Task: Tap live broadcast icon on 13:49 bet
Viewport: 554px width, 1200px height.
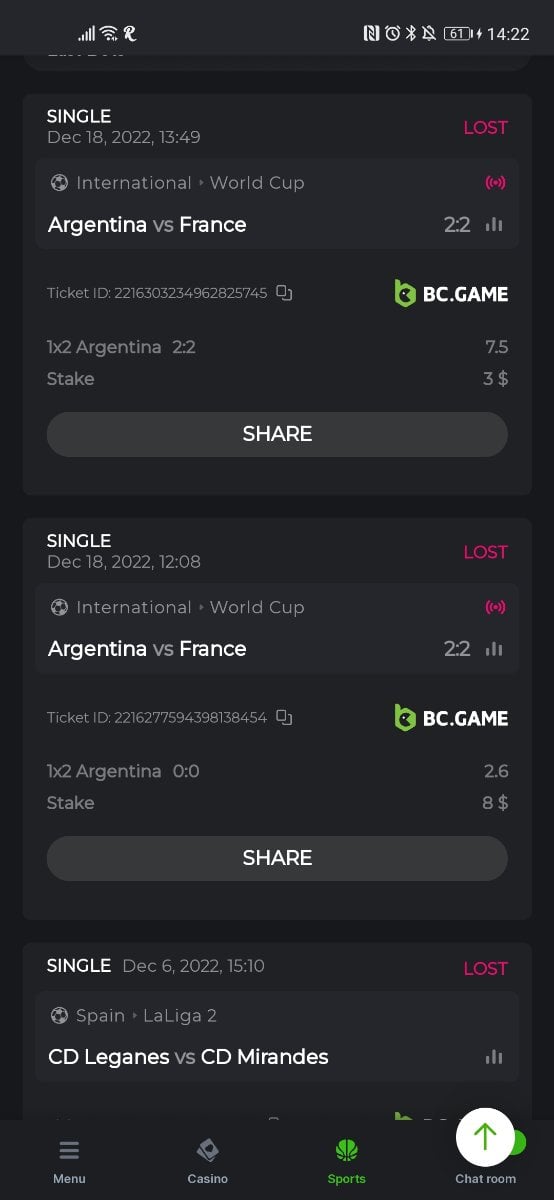Action: [495, 183]
